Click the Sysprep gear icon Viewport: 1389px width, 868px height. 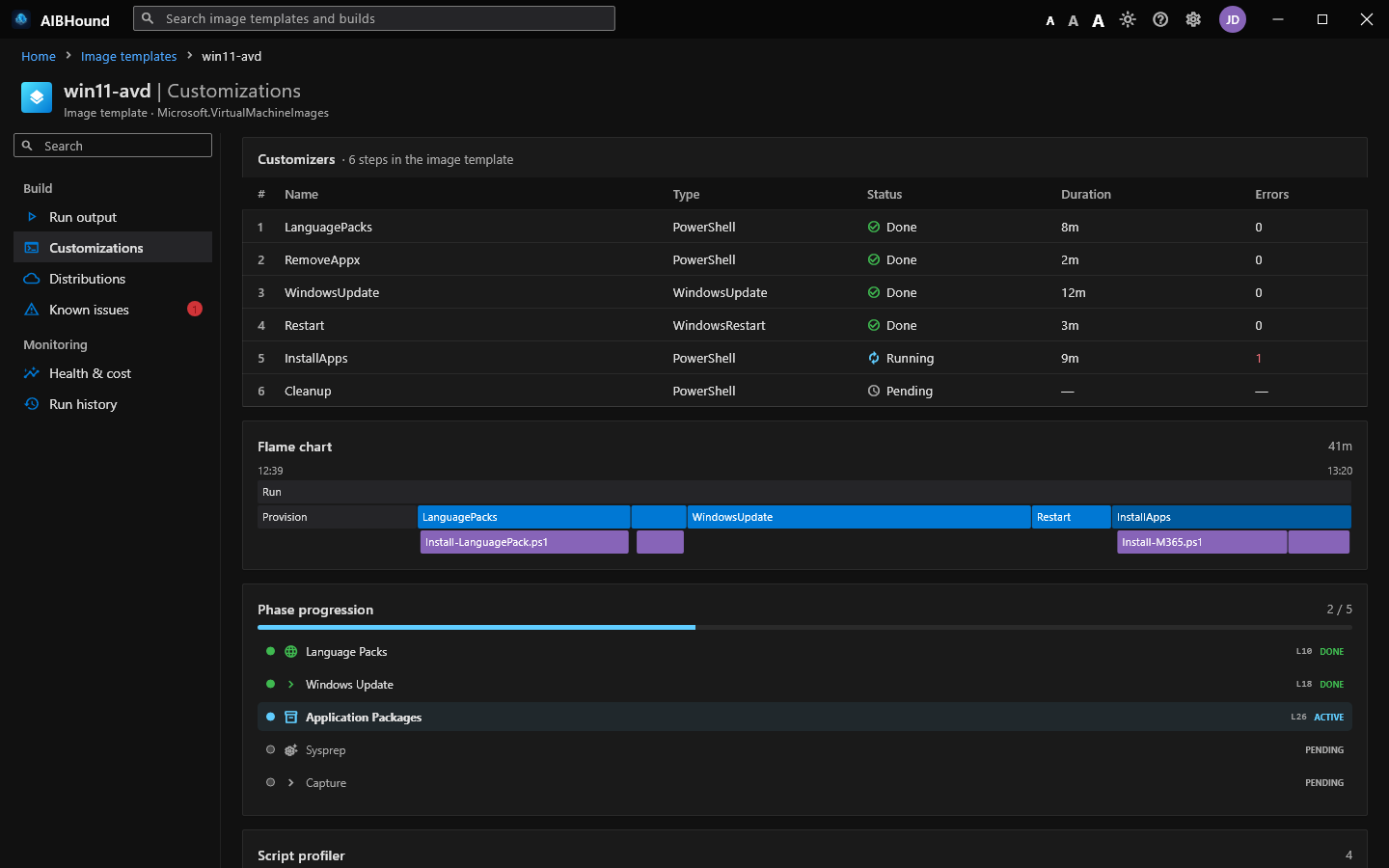[x=290, y=750]
